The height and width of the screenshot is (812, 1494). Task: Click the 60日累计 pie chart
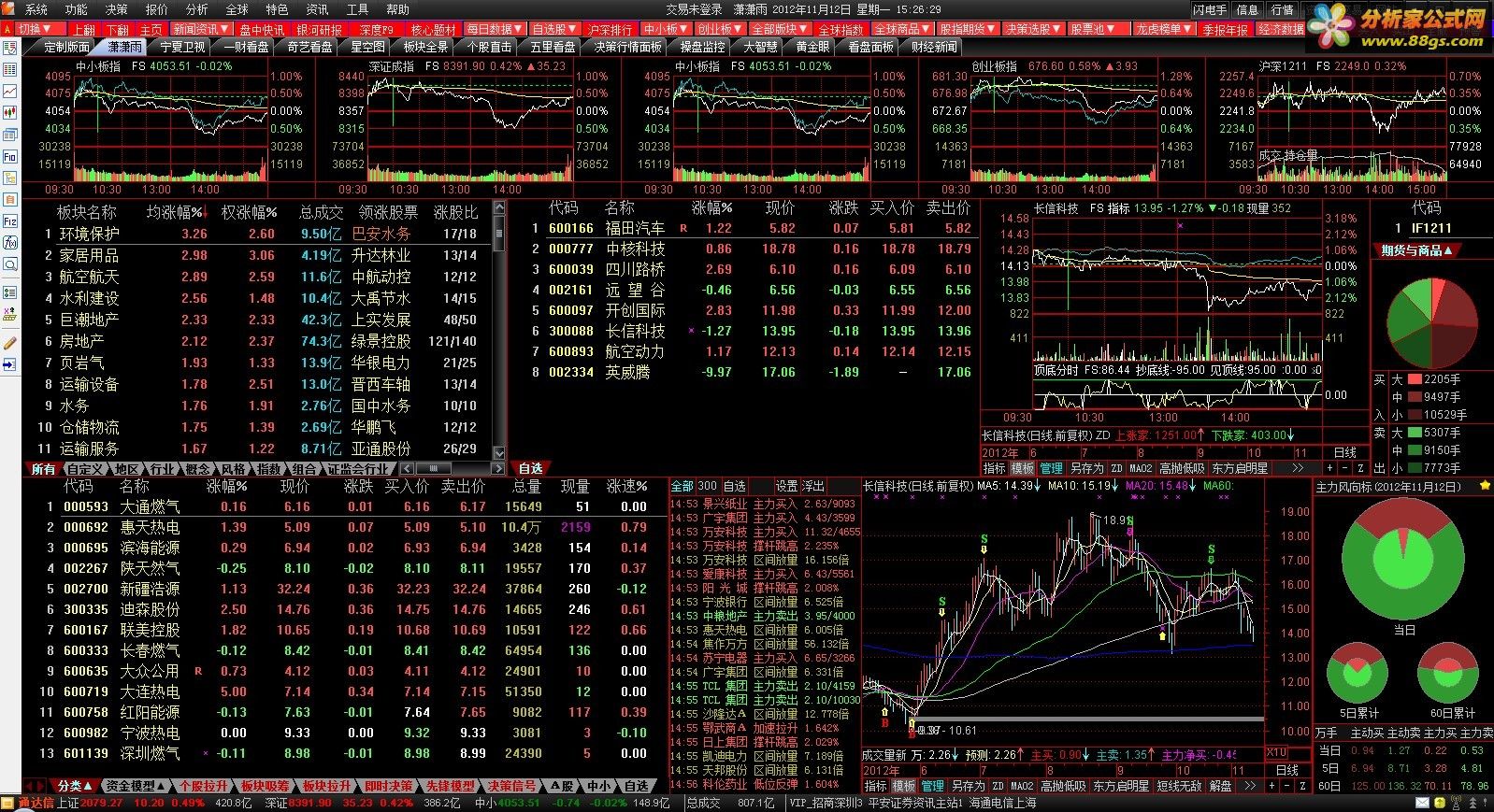[x=1447, y=673]
